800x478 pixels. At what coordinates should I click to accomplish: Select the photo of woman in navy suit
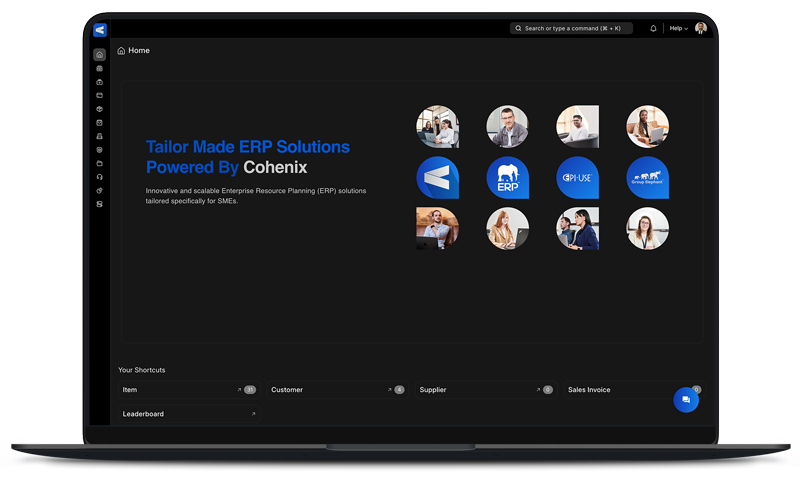point(578,229)
